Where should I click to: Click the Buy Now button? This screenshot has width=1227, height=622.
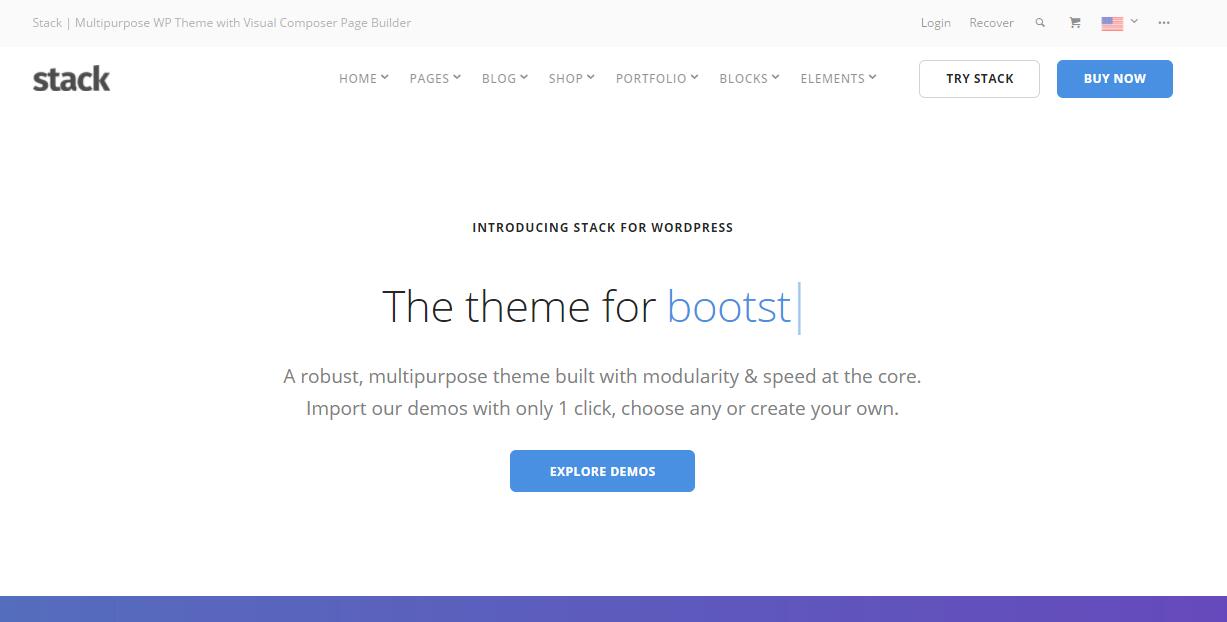[1115, 79]
